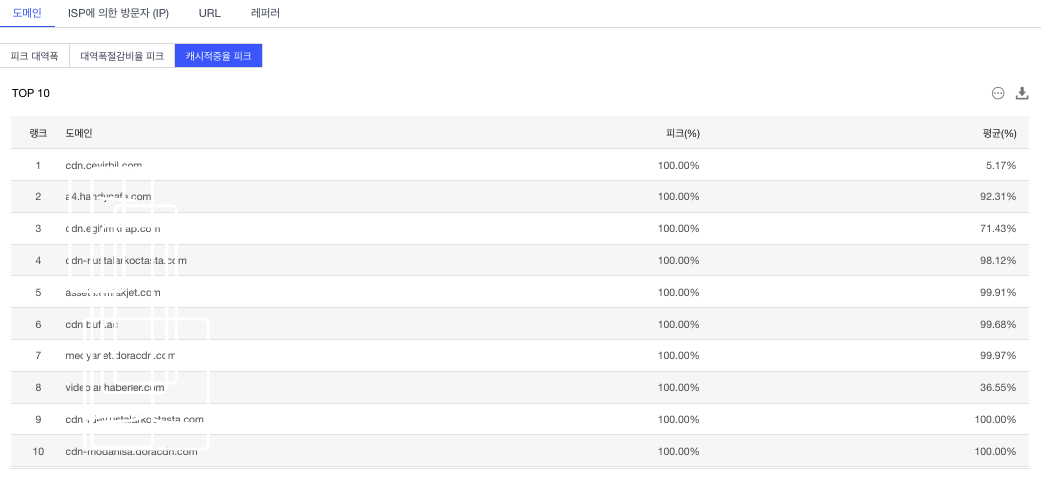Click the rank 10 cell
This screenshot has width=1052, height=496.
38,451
